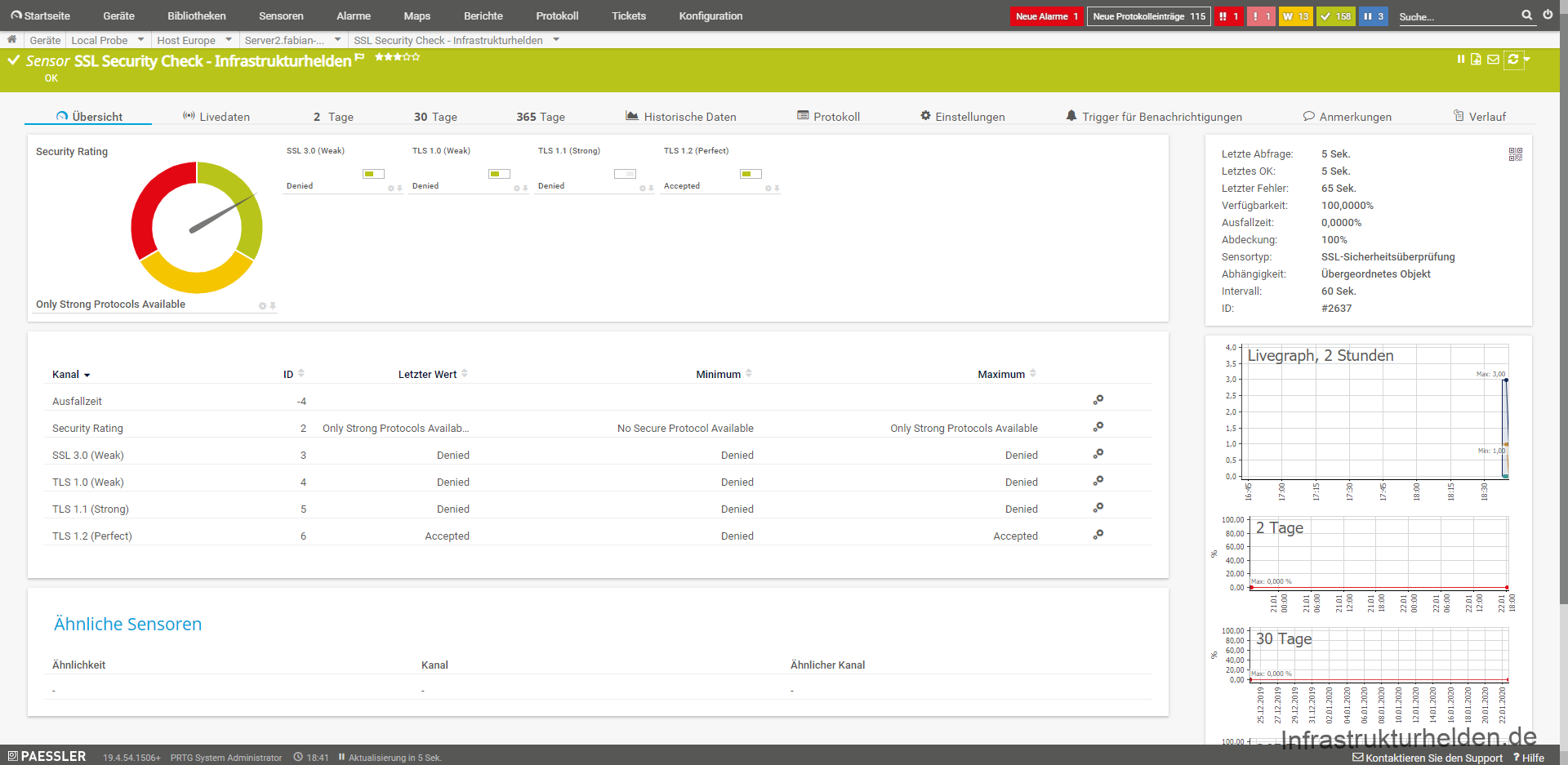
Task: Open the Verlauf tab
Action: pyautogui.click(x=1480, y=117)
